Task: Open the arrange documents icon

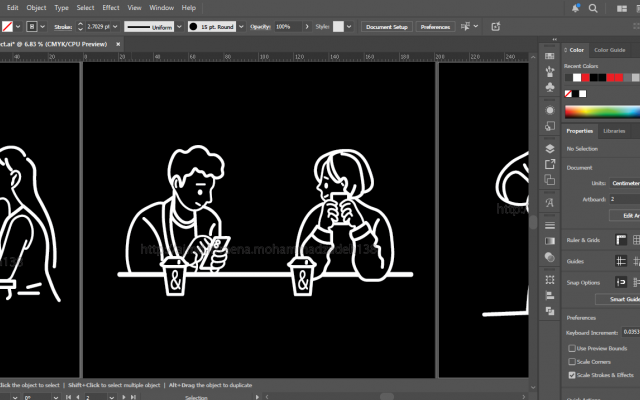Action: click(x=622, y=8)
